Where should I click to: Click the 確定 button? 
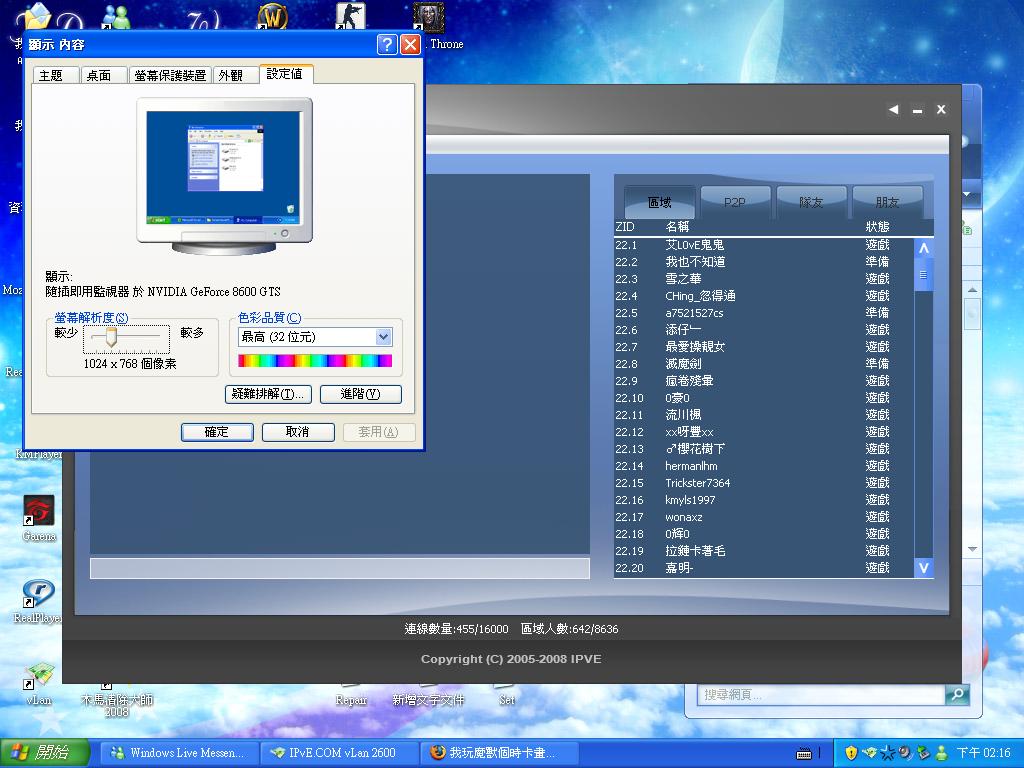[x=217, y=432]
